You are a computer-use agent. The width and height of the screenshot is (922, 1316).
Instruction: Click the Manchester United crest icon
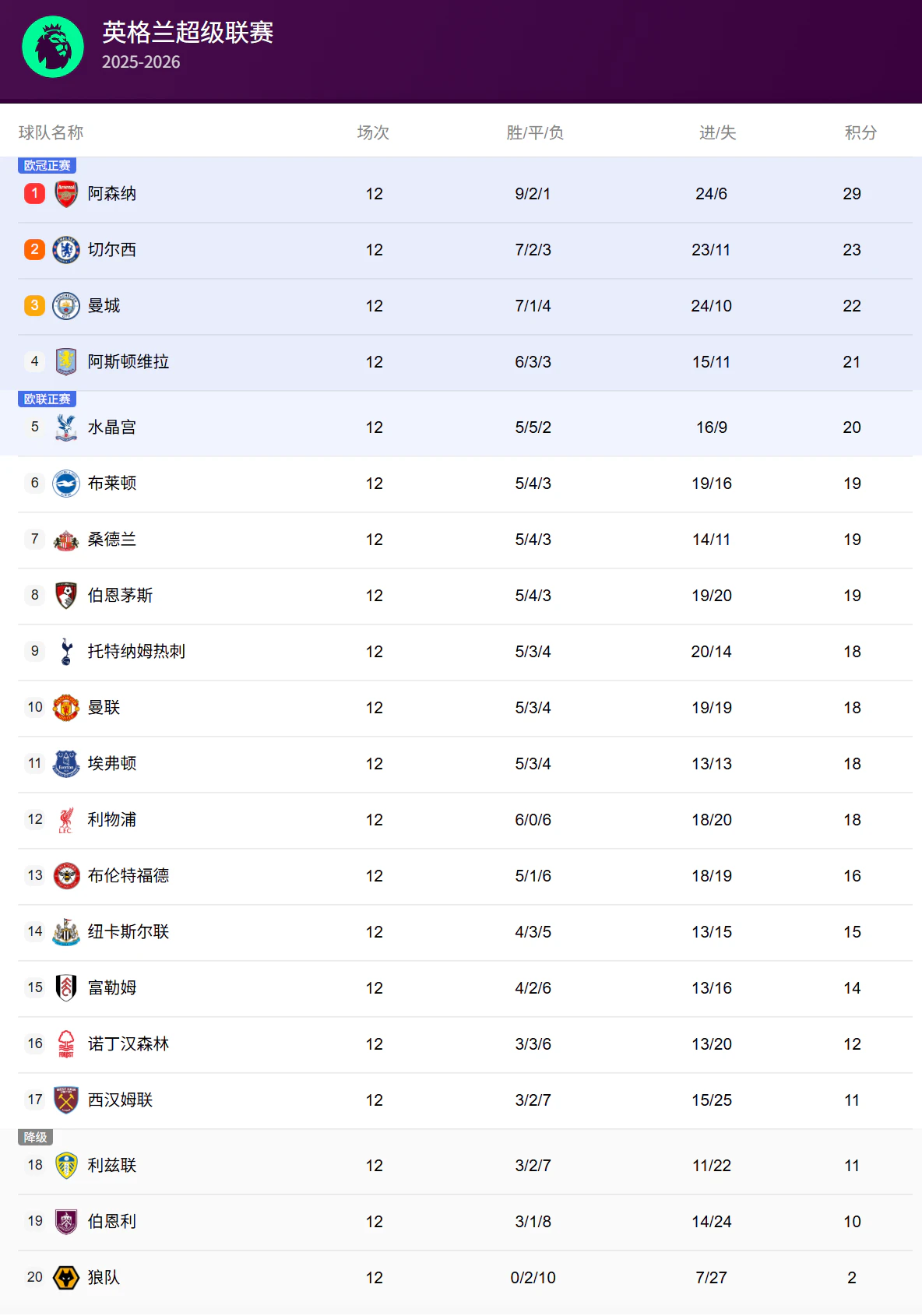(66, 707)
